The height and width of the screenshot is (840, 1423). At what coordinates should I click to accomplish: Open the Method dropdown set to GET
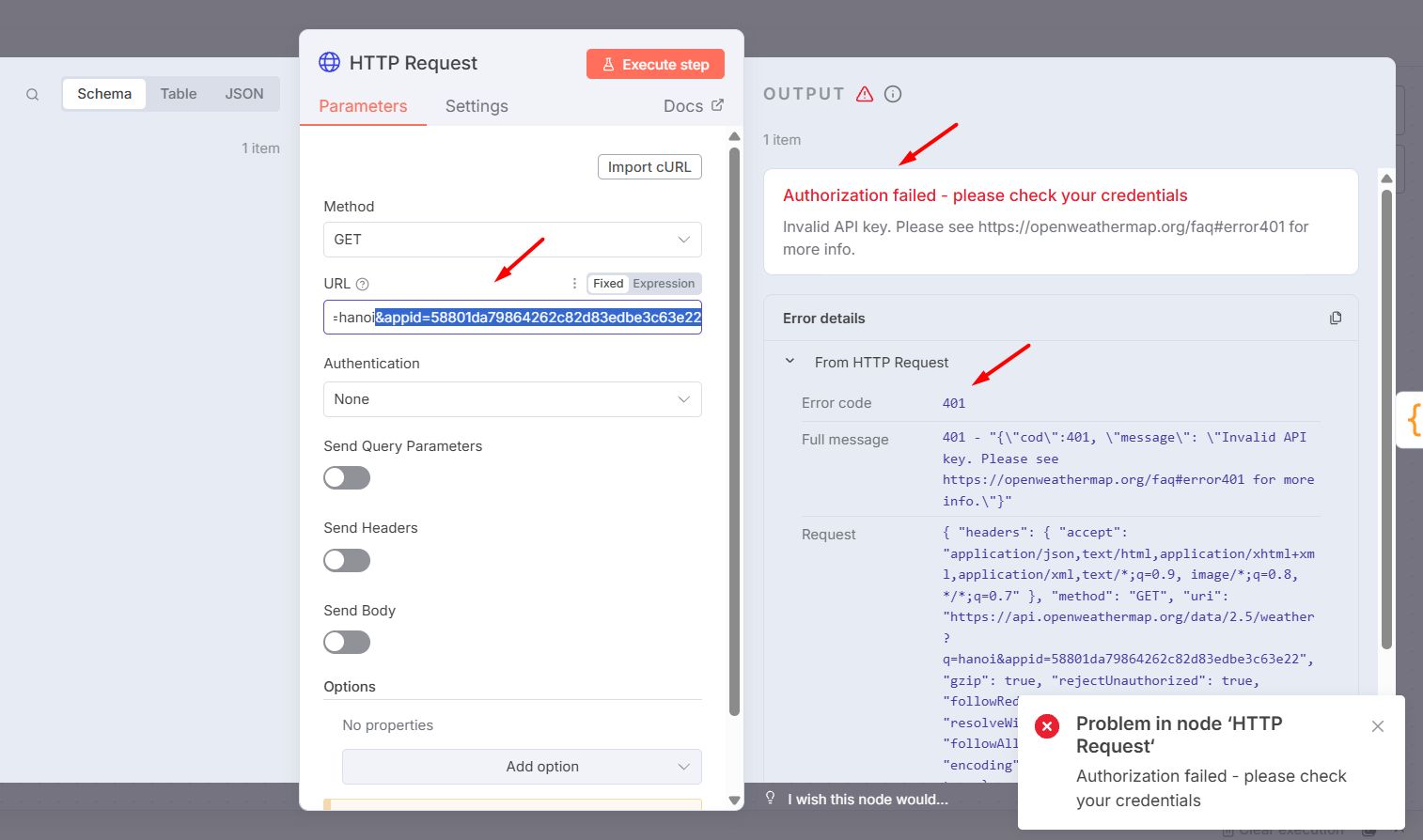click(x=512, y=240)
